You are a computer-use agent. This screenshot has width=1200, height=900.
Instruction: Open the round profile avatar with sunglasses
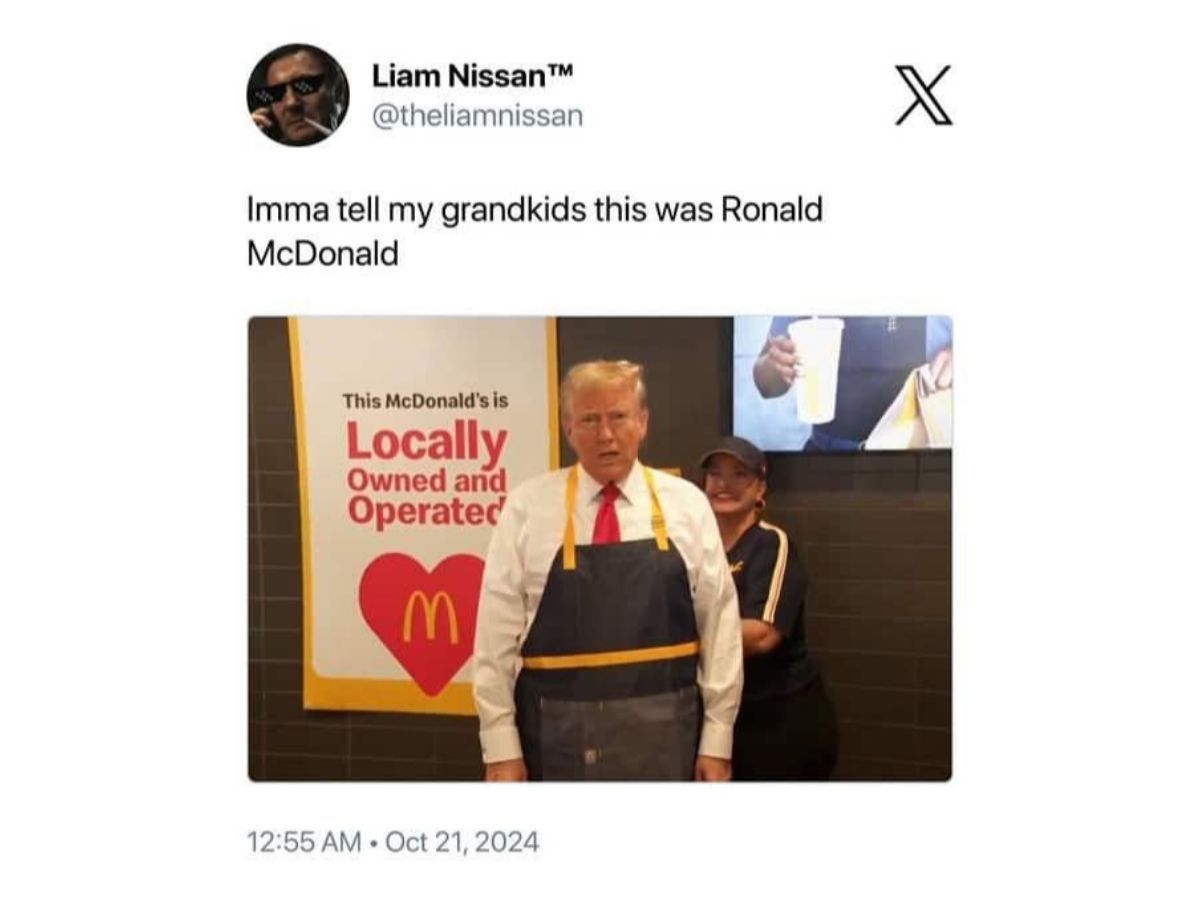coord(298,95)
